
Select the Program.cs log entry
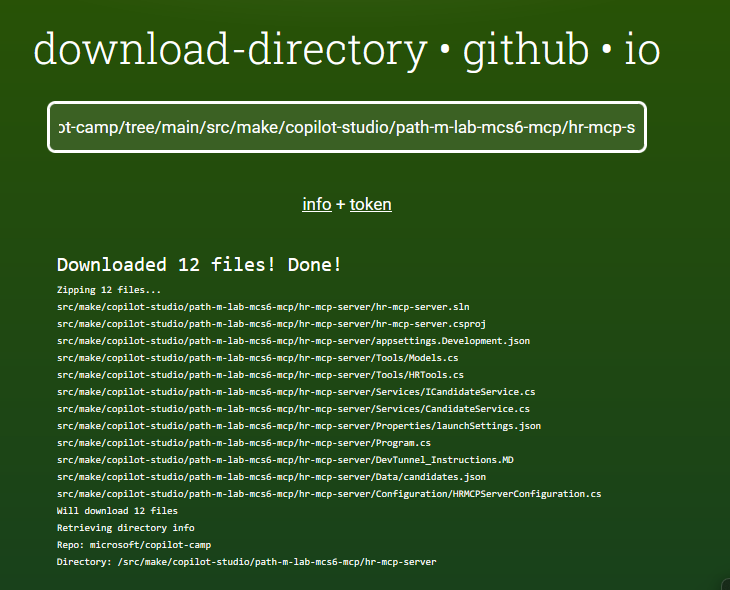244,442
